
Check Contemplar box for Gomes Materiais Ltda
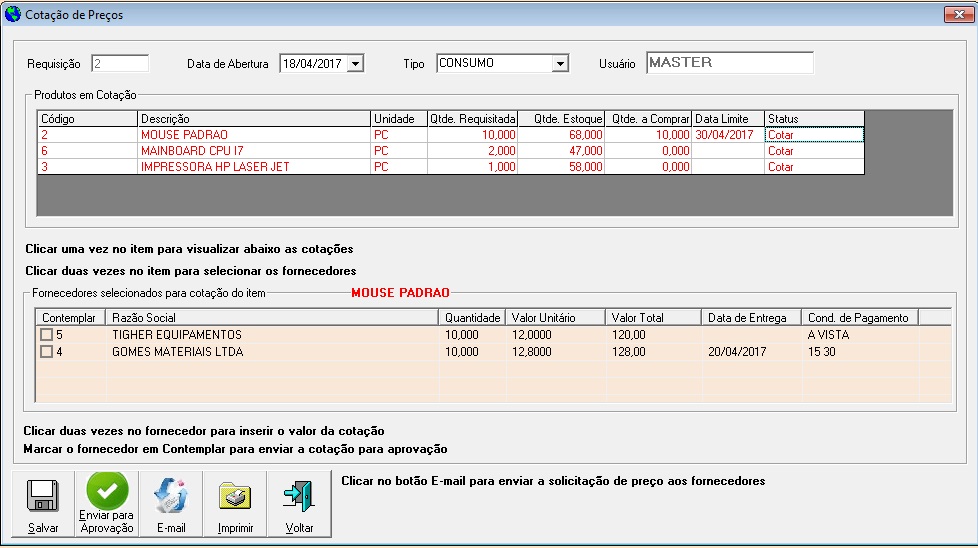click(x=46, y=352)
